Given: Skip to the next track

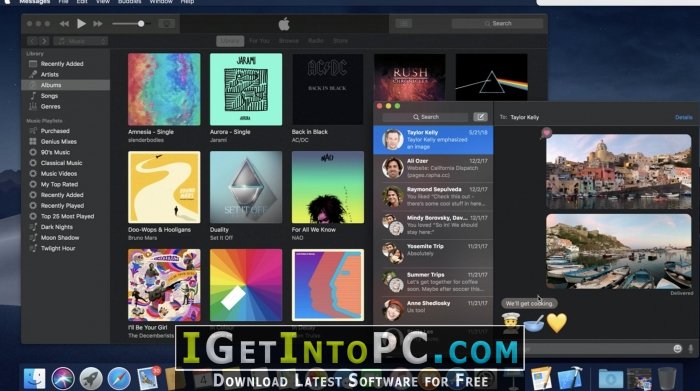Looking at the screenshot, I should click(98, 24).
